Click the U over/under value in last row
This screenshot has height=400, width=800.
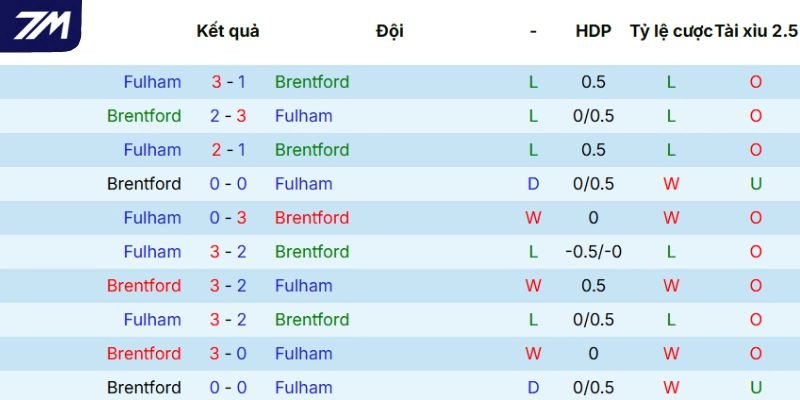(x=756, y=387)
